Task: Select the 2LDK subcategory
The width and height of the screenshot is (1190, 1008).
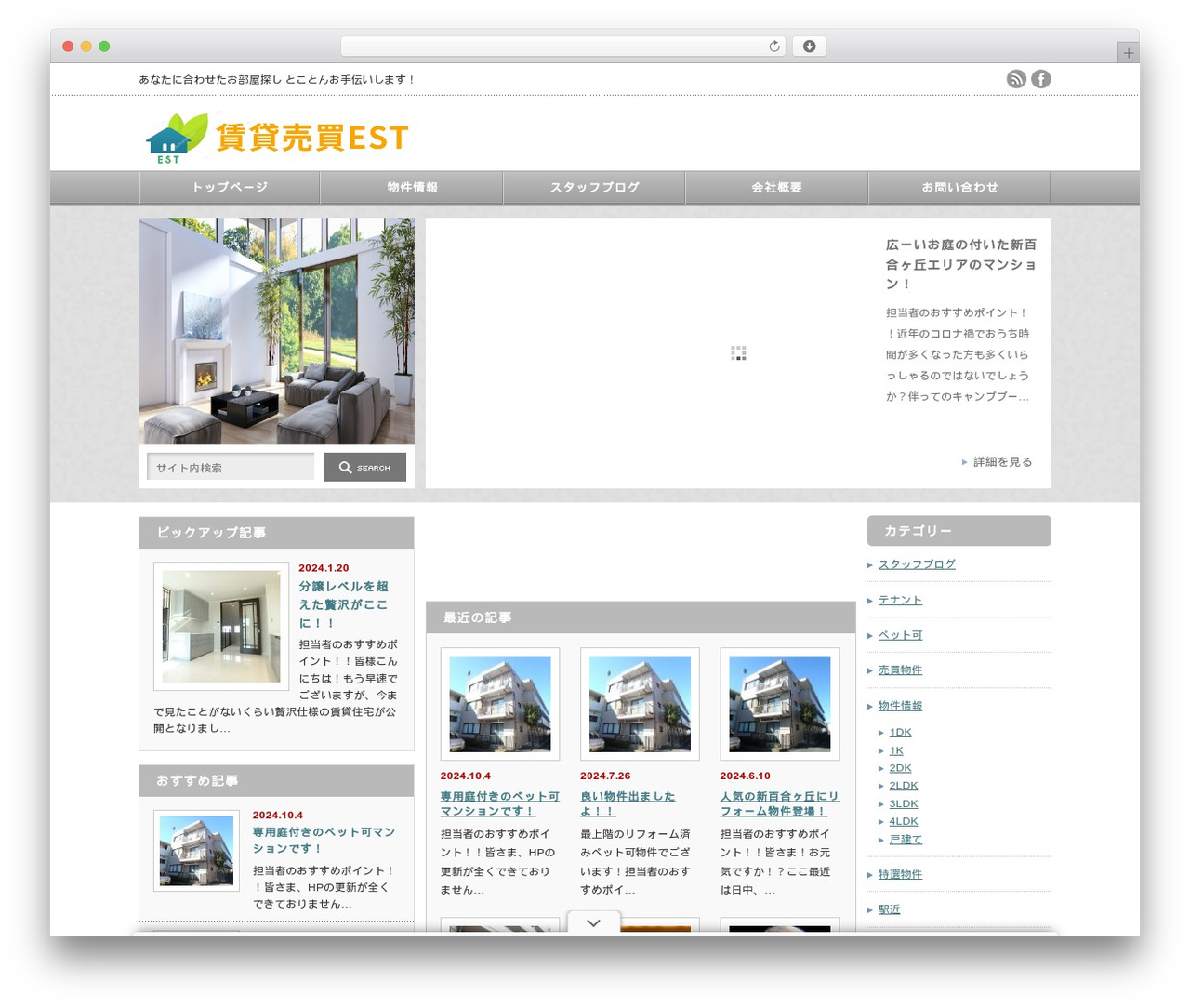Action: (x=904, y=786)
